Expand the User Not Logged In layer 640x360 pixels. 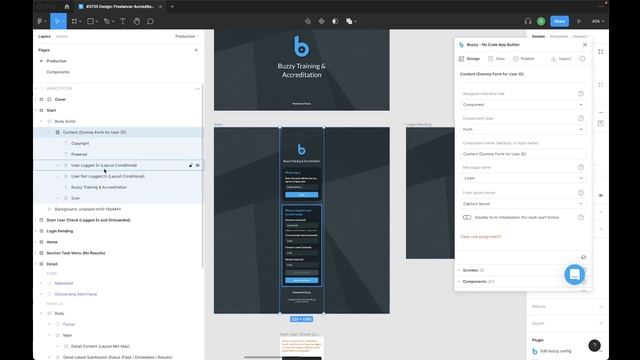click(58, 176)
